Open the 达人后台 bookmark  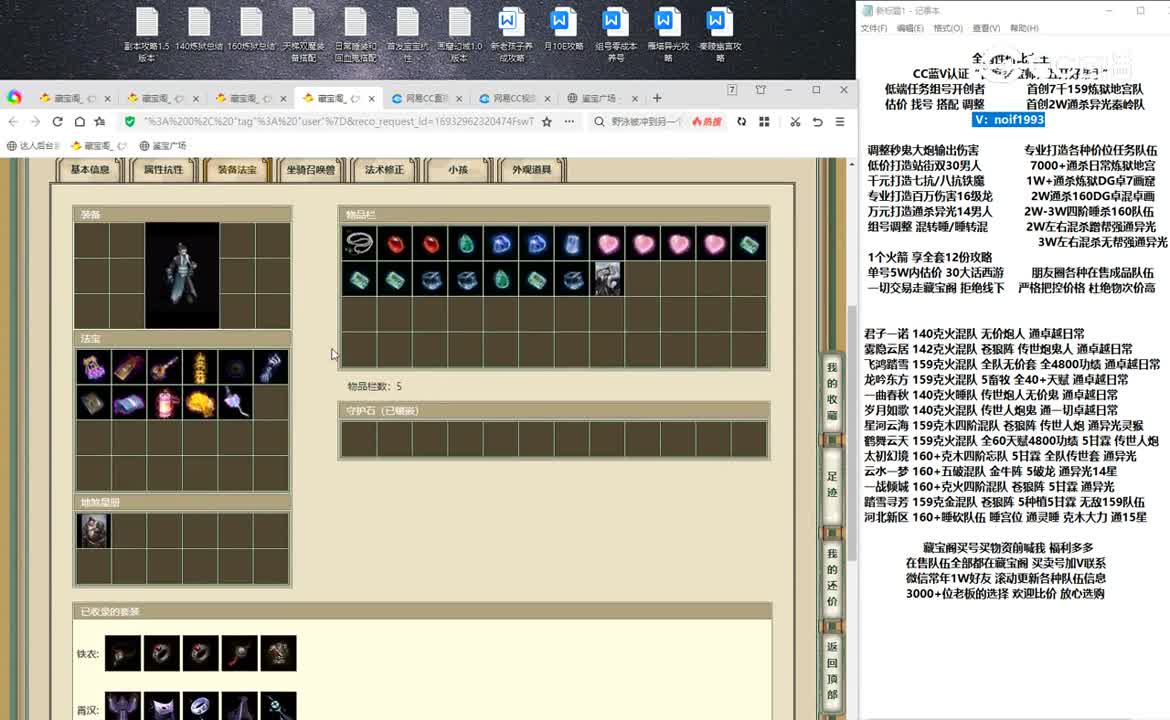pyautogui.click(x=33, y=145)
